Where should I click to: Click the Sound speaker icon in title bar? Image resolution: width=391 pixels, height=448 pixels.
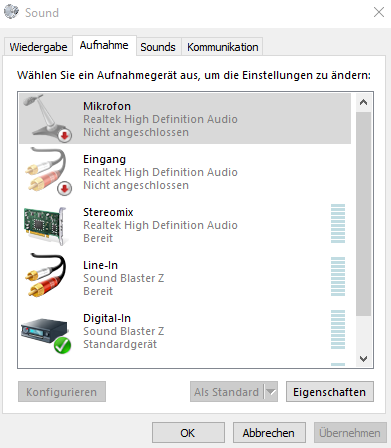[12, 12]
